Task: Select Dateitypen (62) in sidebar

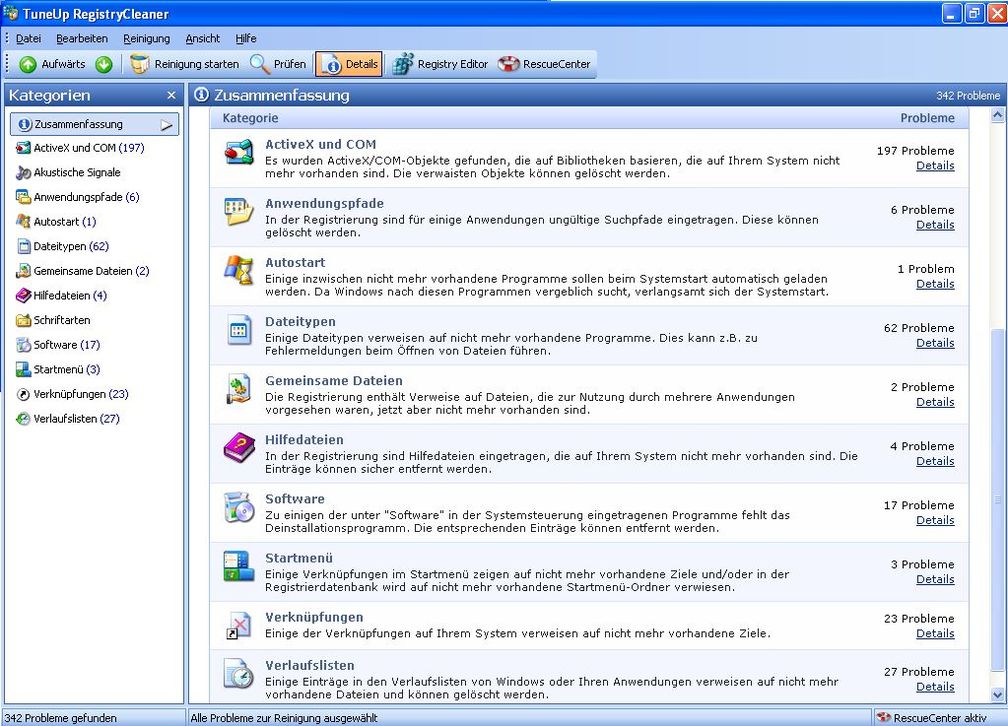Action: (62, 246)
